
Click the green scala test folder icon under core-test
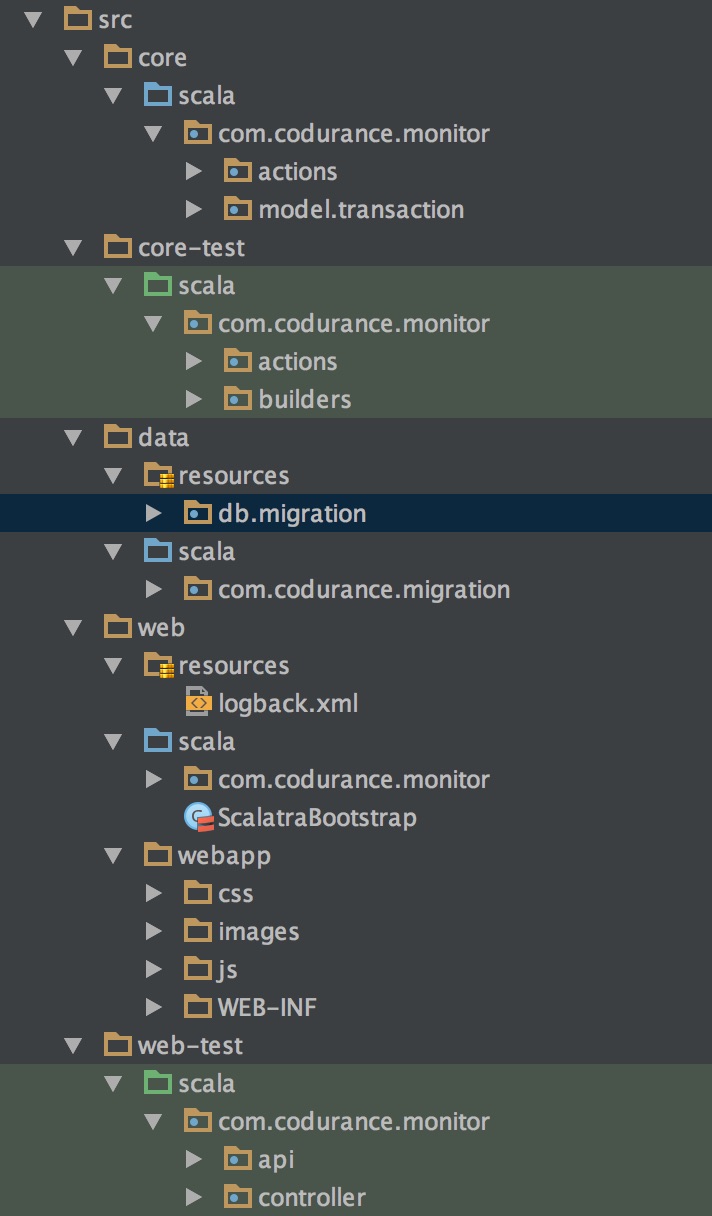pos(158,285)
